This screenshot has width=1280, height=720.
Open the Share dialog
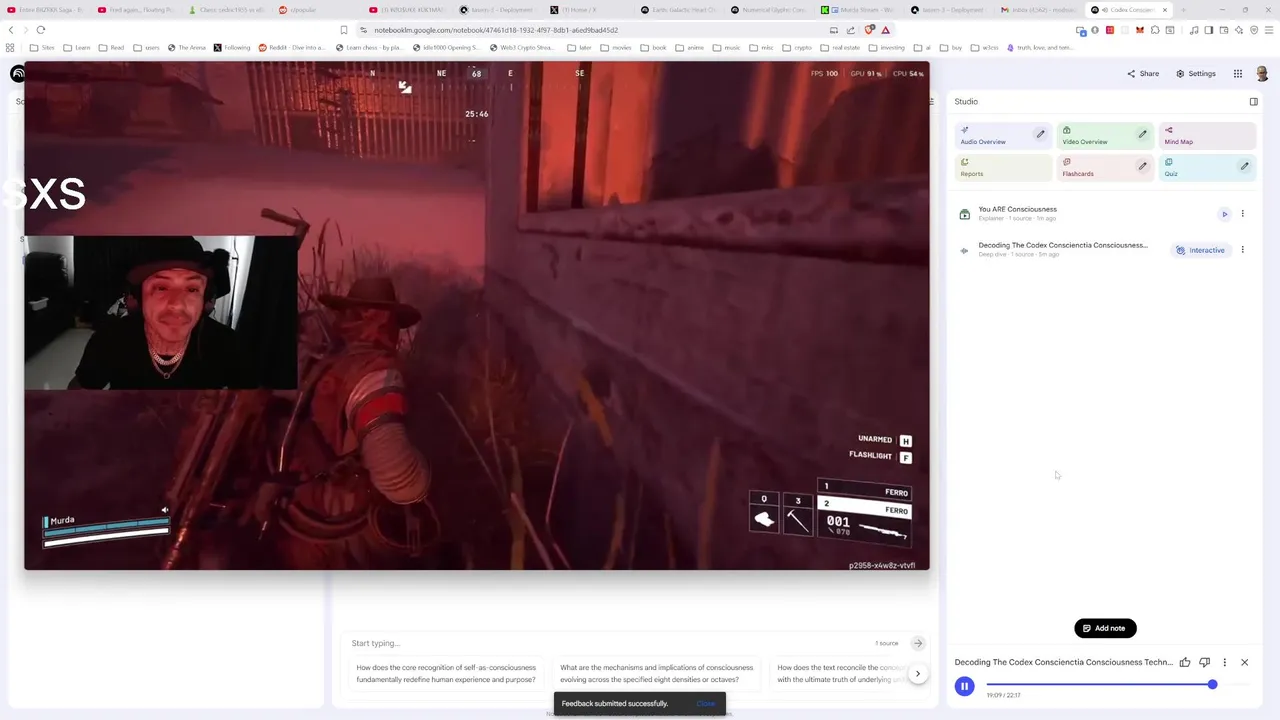[1143, 73]
